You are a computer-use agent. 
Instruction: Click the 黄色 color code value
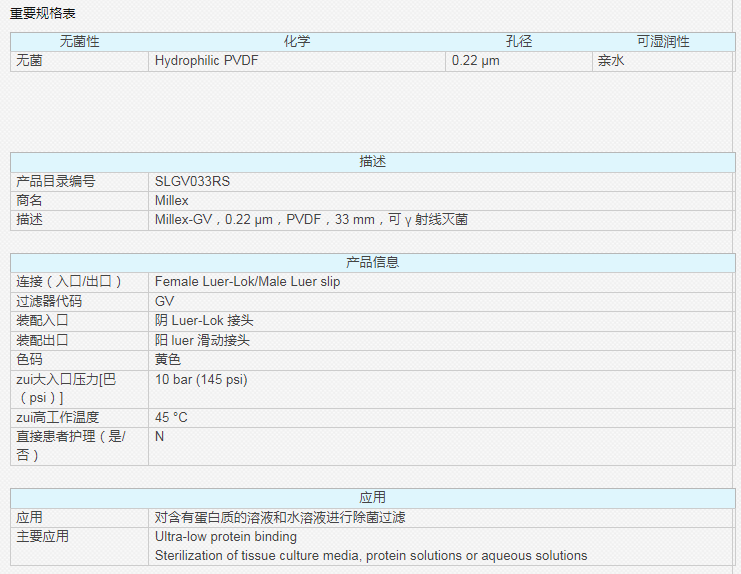click(168, 360)
